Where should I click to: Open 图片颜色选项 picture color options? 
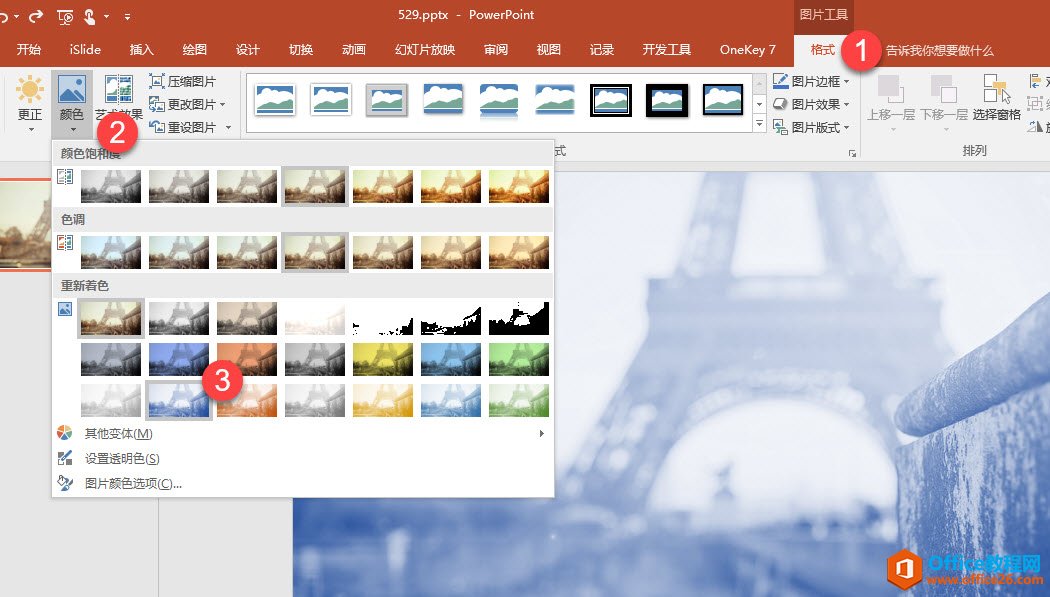pyautogui.click(x=133, y=484)
